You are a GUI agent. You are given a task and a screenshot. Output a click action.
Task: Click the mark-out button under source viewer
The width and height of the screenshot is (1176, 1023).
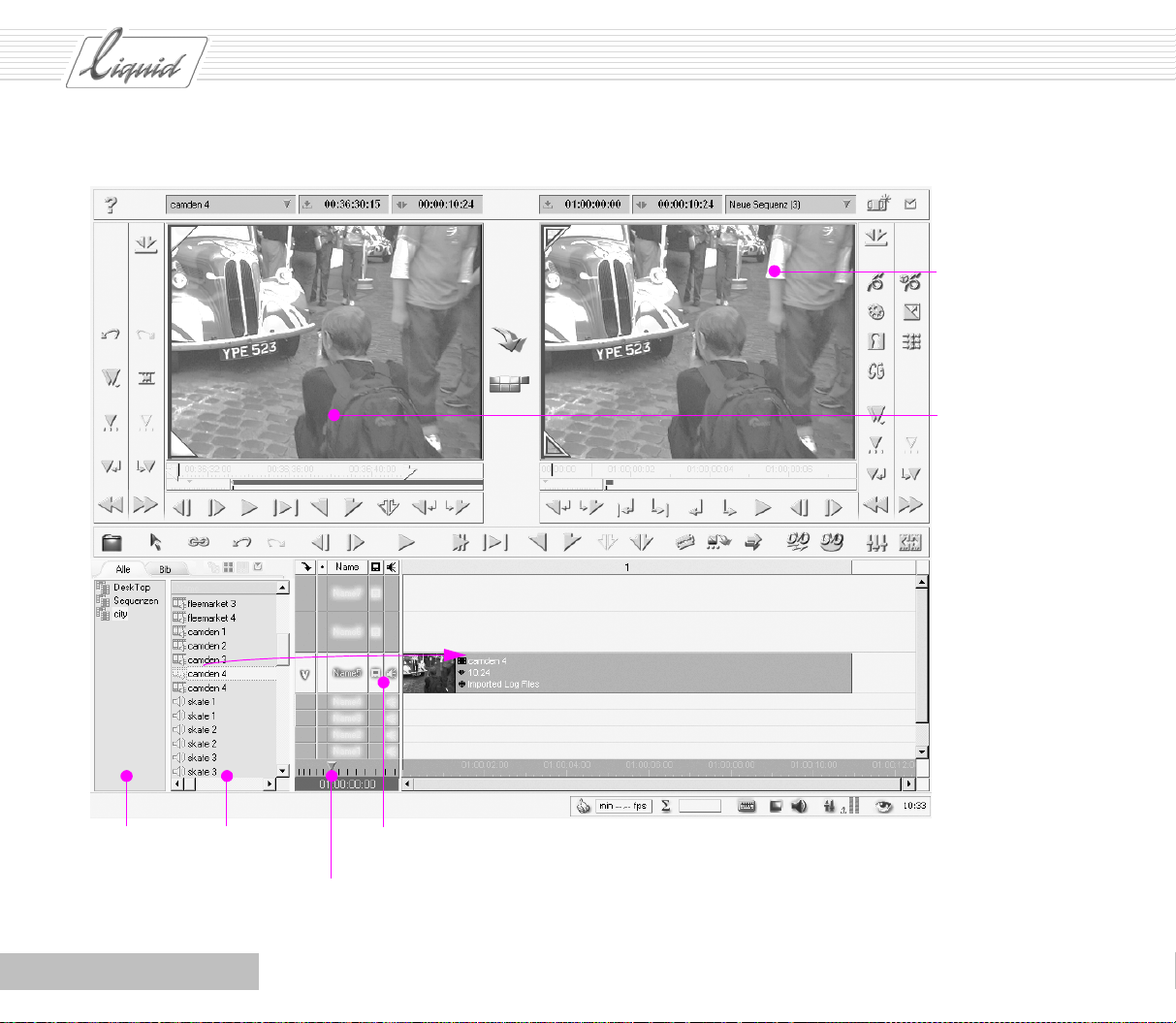353,506
